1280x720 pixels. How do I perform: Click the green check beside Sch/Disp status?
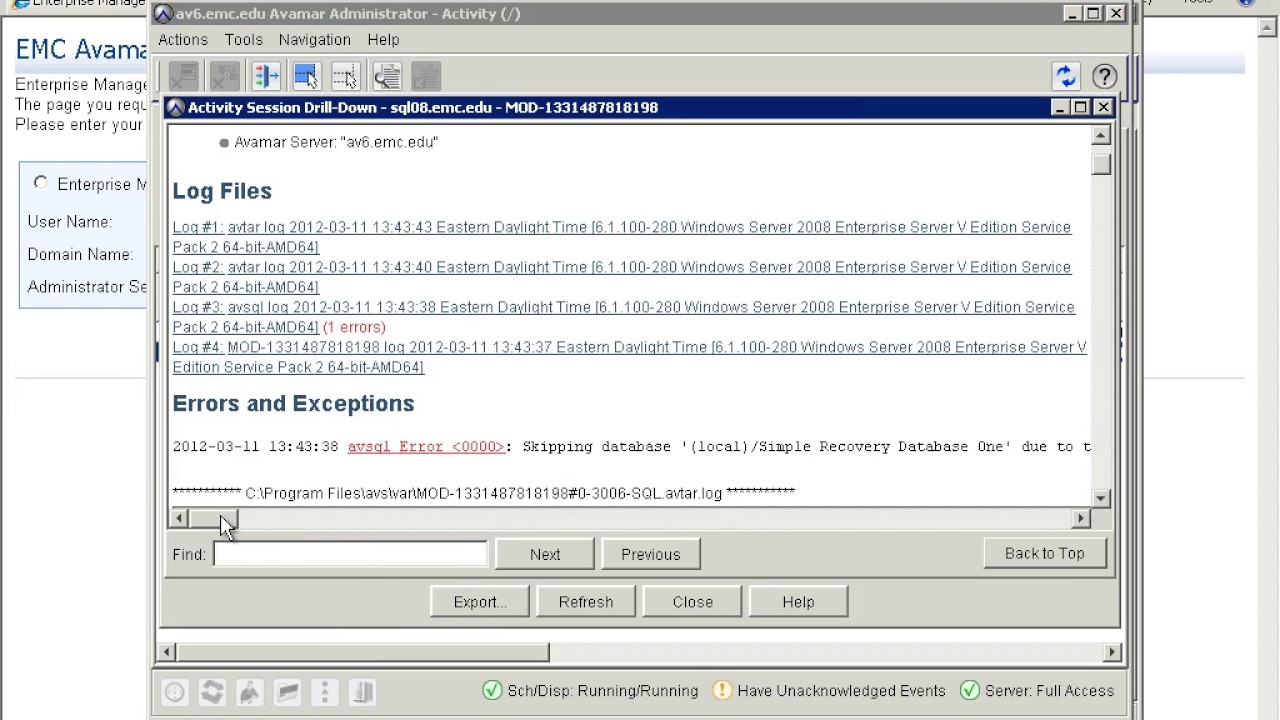tap(492, 690)
